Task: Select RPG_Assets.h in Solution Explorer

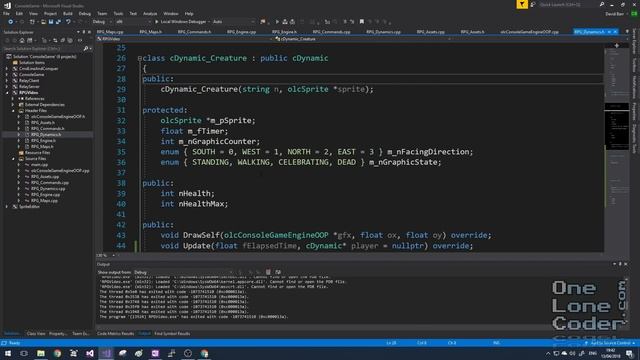Action: point(42,122)
